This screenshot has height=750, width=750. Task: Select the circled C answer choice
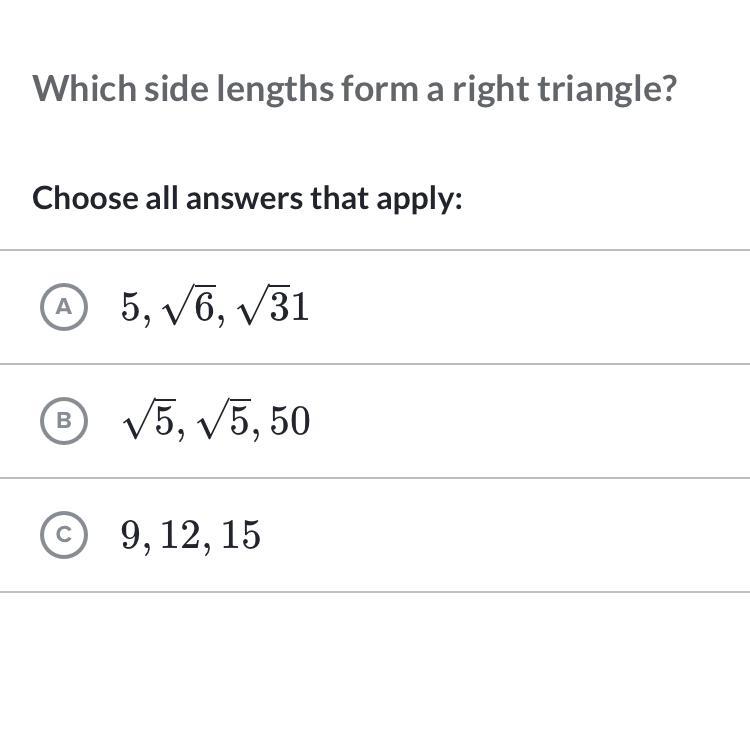pos(64,535)
